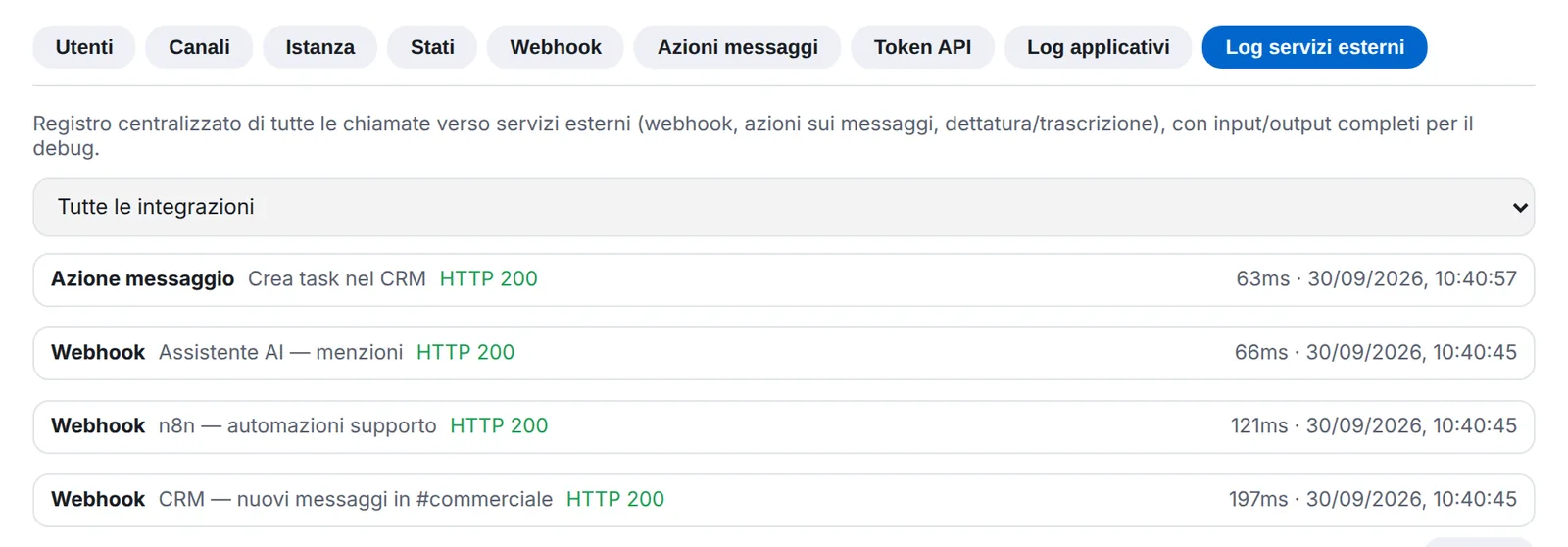Go to the Stati tab
1568x547 pixels.
click(432, 47)
